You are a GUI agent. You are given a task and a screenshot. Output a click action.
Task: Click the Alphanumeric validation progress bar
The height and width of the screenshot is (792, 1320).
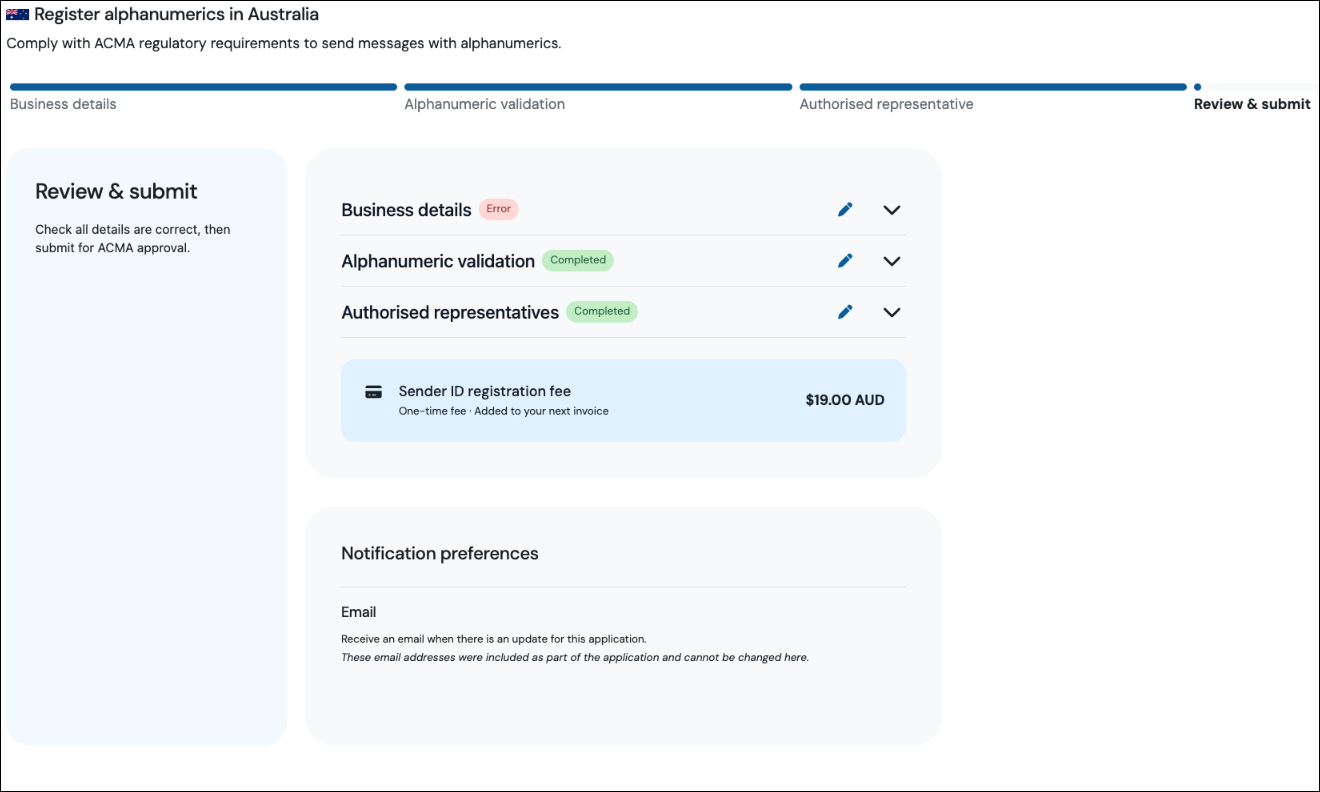pos(598,87)
